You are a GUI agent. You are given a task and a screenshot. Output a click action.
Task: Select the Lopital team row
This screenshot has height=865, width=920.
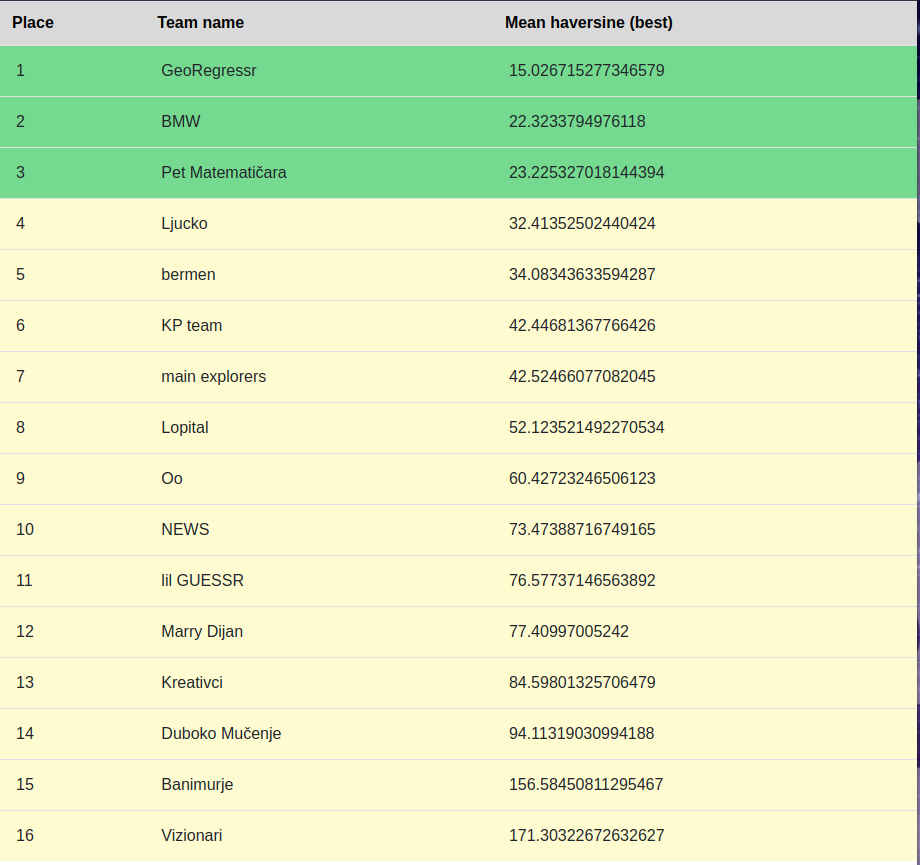pyautogui.click(x=458, y=428)
